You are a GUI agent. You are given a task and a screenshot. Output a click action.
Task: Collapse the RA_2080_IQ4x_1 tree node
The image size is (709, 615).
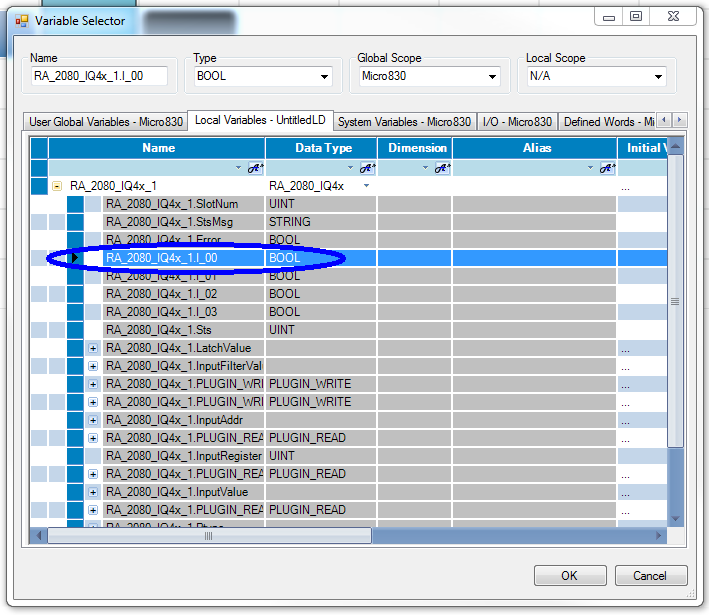tap(57, 186)
